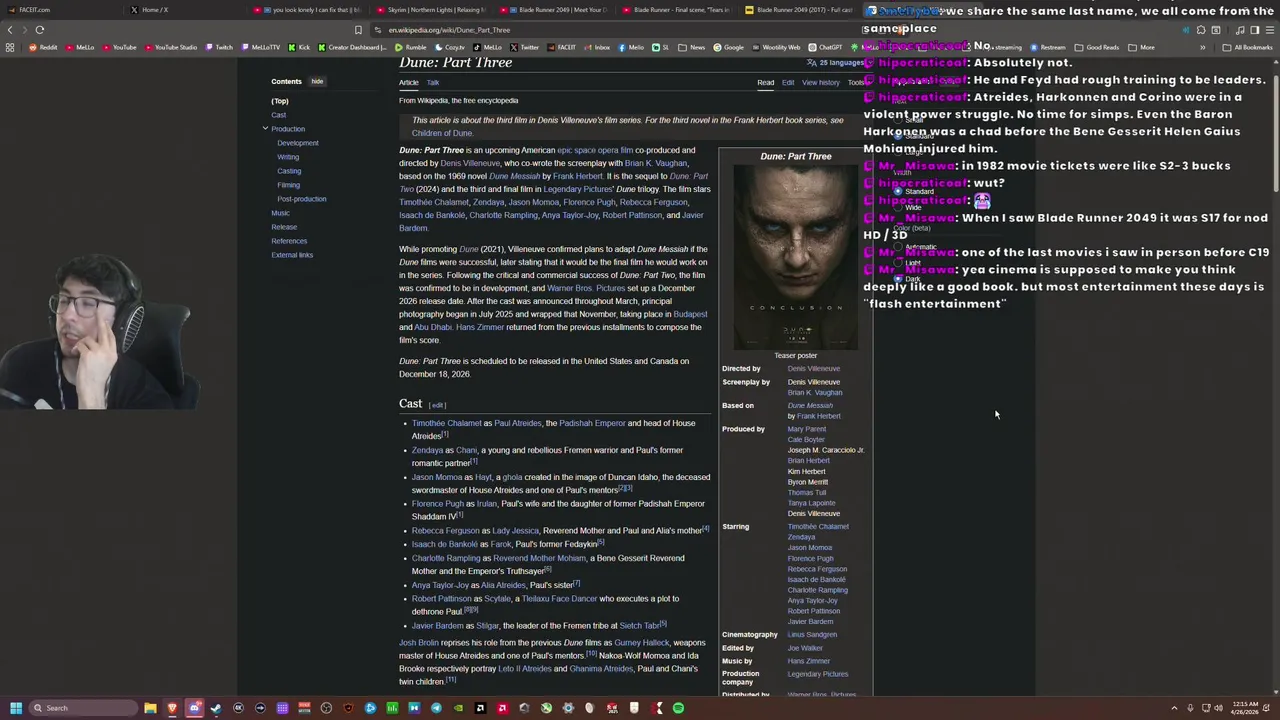Follow the Children of Dune link
Viewport: 1280px width, 720px height.
(442, 133)
